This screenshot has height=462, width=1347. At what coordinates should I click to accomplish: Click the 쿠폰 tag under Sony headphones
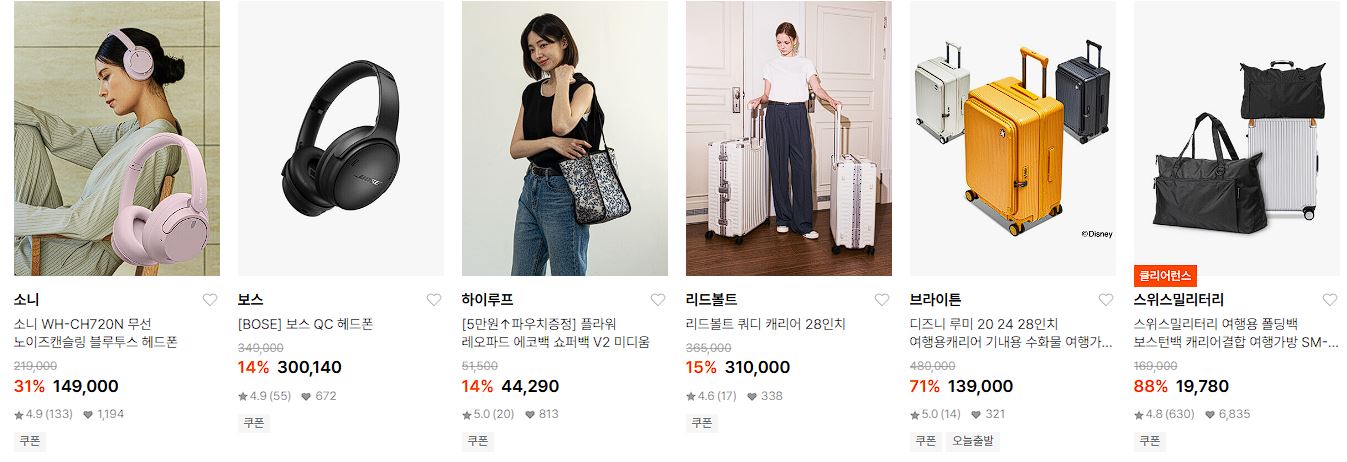(30, 441)
